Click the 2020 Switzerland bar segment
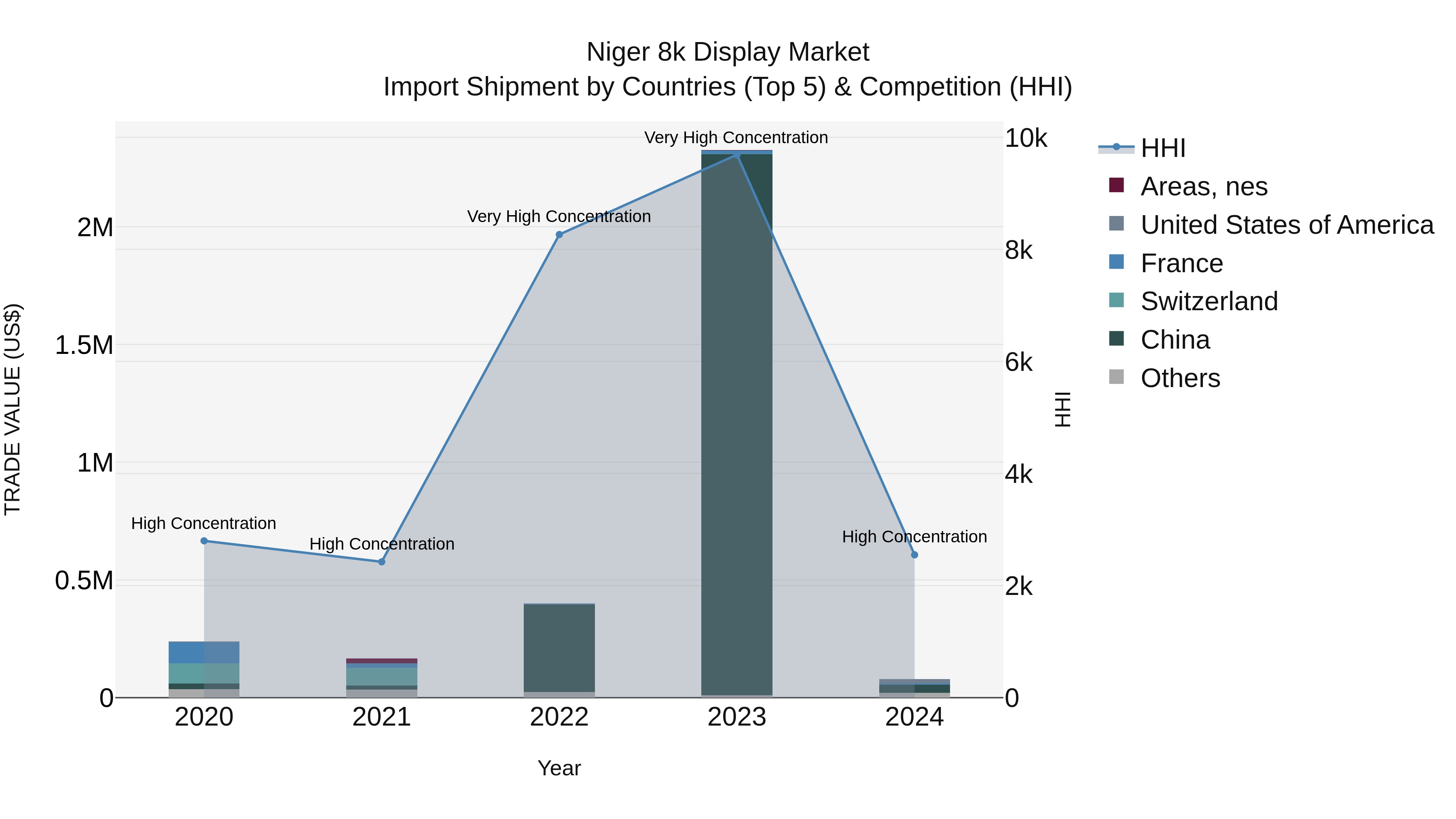Screen dimensions: 1456x819 point(204,674)
